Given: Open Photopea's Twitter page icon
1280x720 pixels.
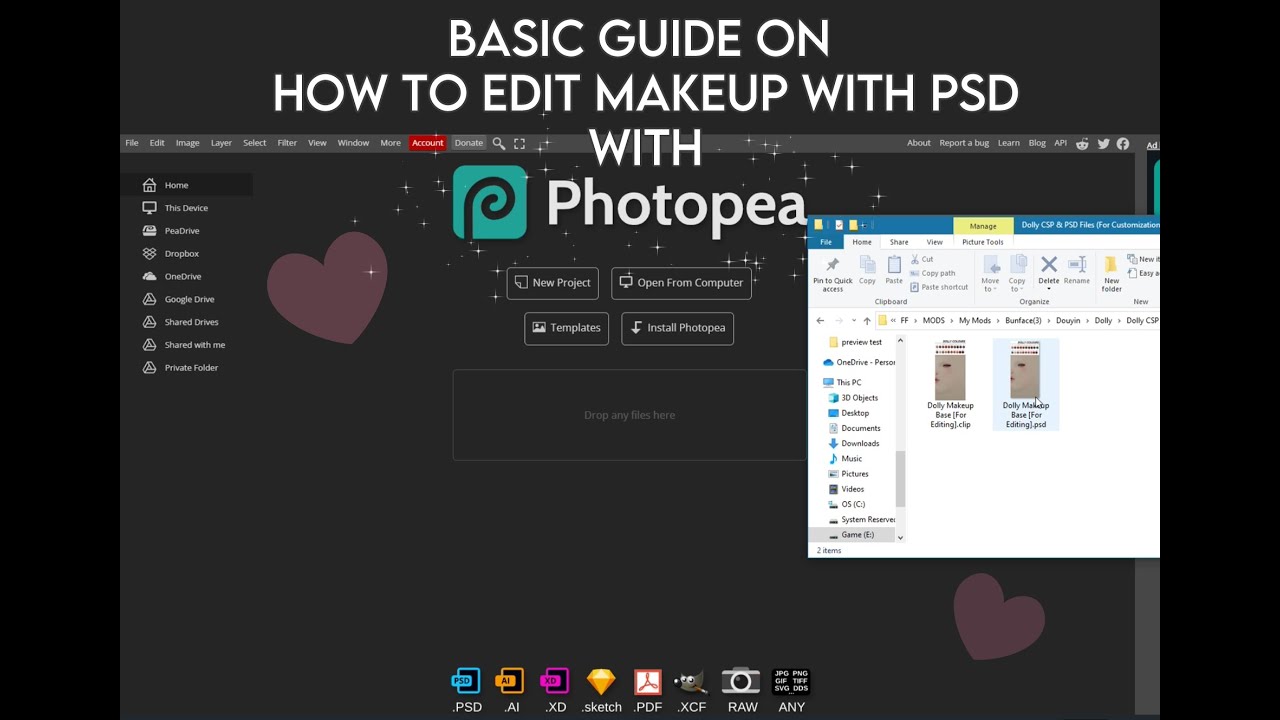Looking at the screenshot, I should 1104,143.
